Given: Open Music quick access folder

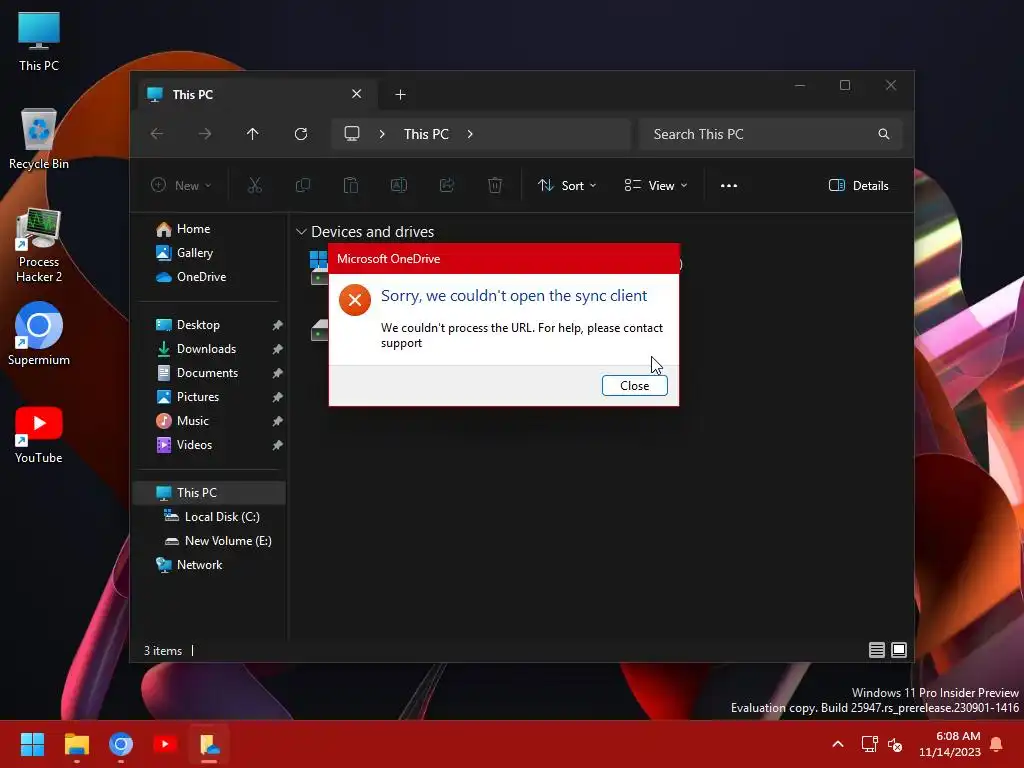Looking at the screenshot, I should 193,421.
